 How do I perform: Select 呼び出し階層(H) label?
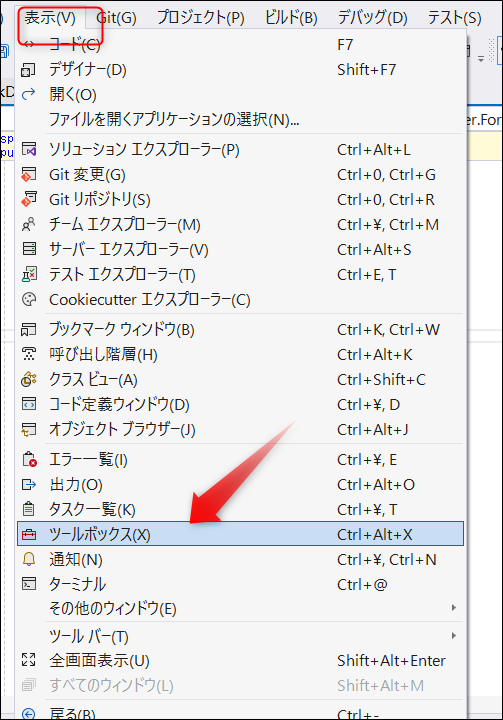pos(103,354)
